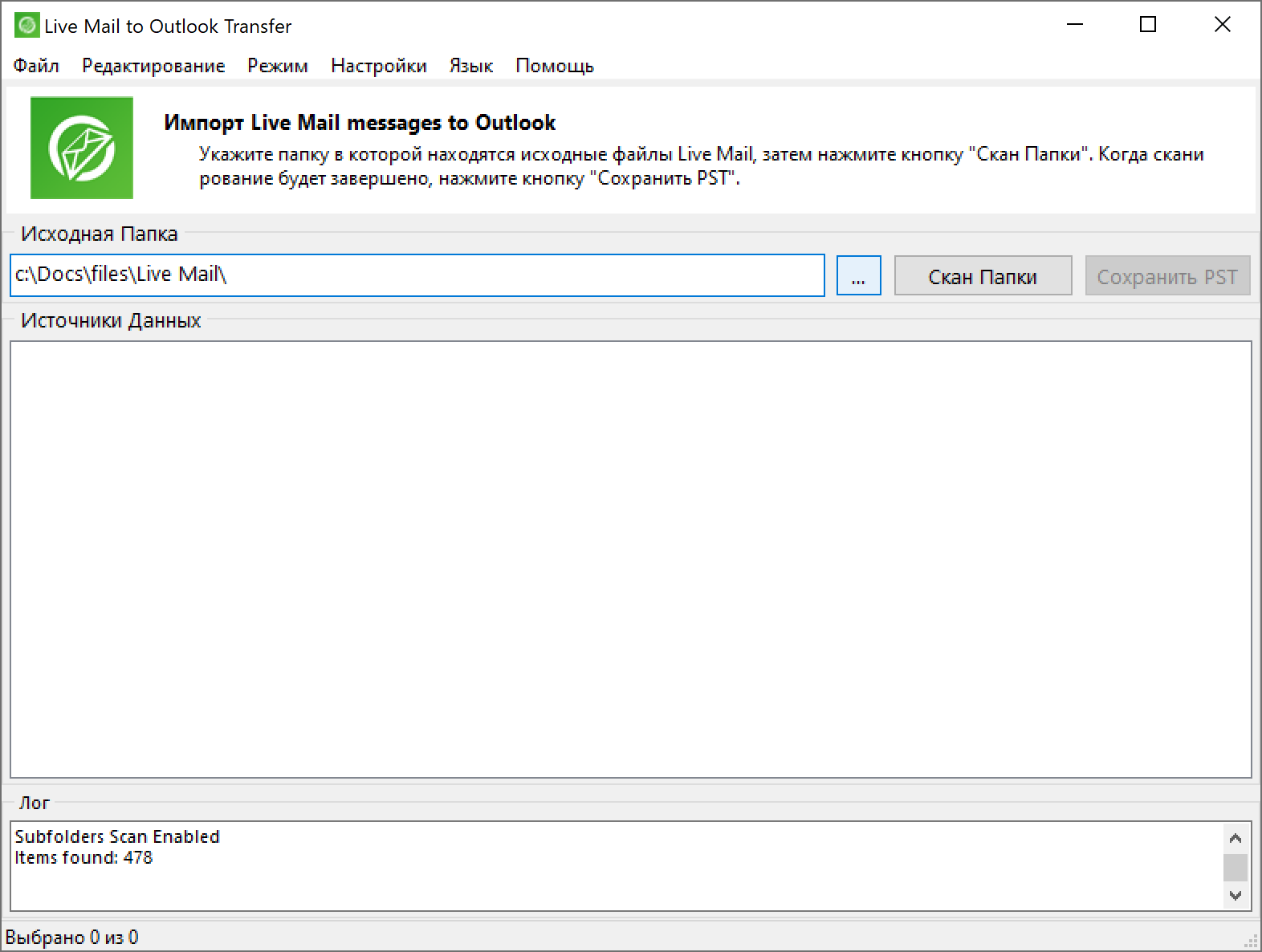The height and width of the screenshot is (952, 1262).
Task: Maximize the Live Mail Transfer window
Action: pyautogui.click(x=1148, y=26)
